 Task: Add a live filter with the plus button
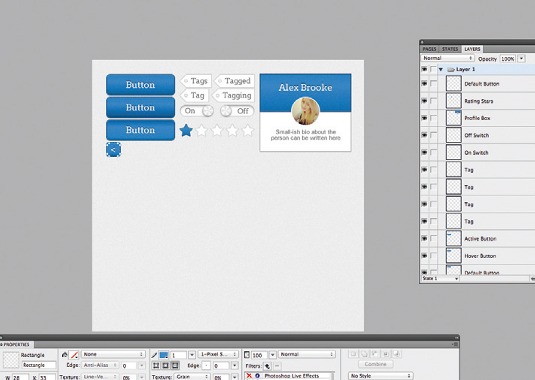tap(268, 366)
